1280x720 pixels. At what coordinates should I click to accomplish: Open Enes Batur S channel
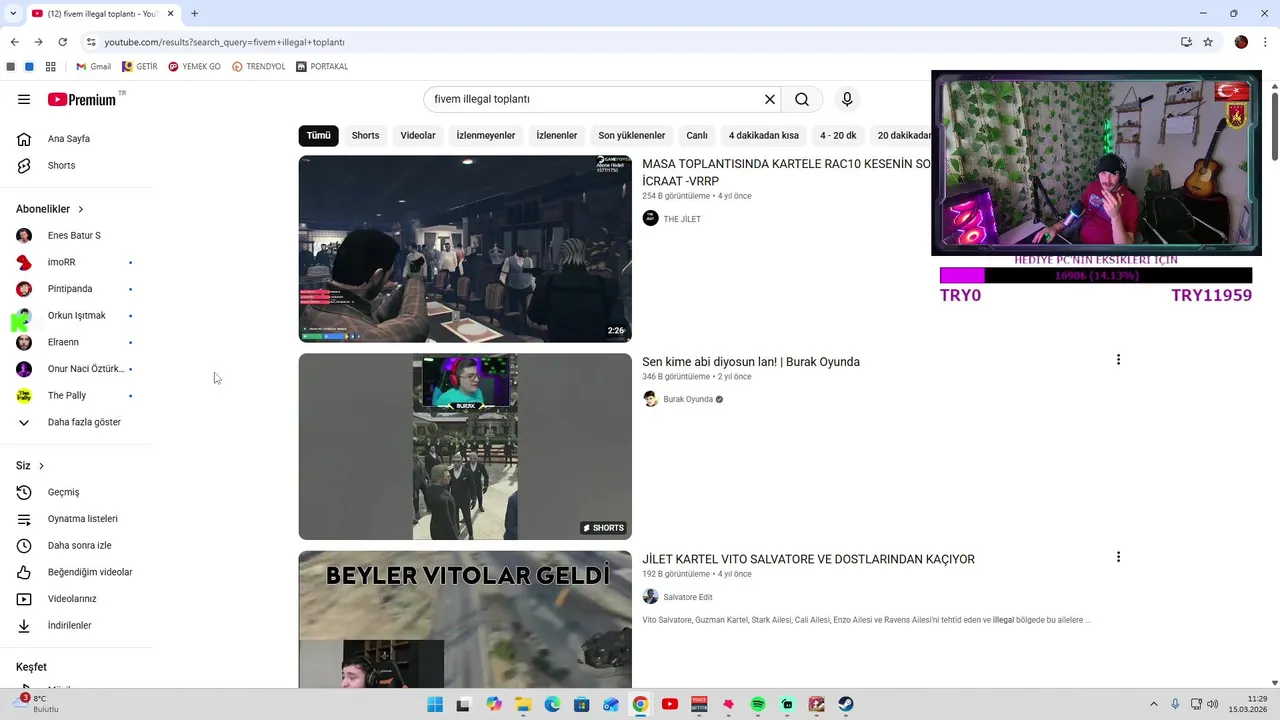pyautogui.click(x=76, y=236)
